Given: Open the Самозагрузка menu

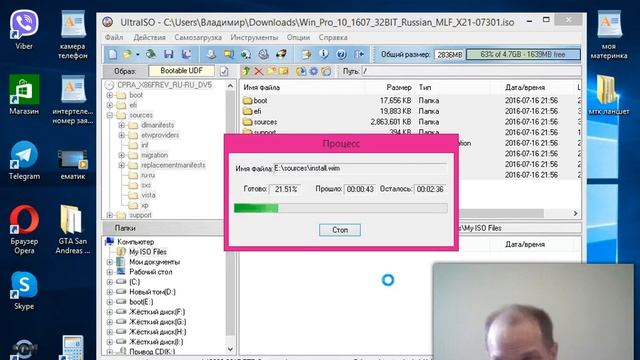Looking at the screenshot, I should click(x=198, y=37).
